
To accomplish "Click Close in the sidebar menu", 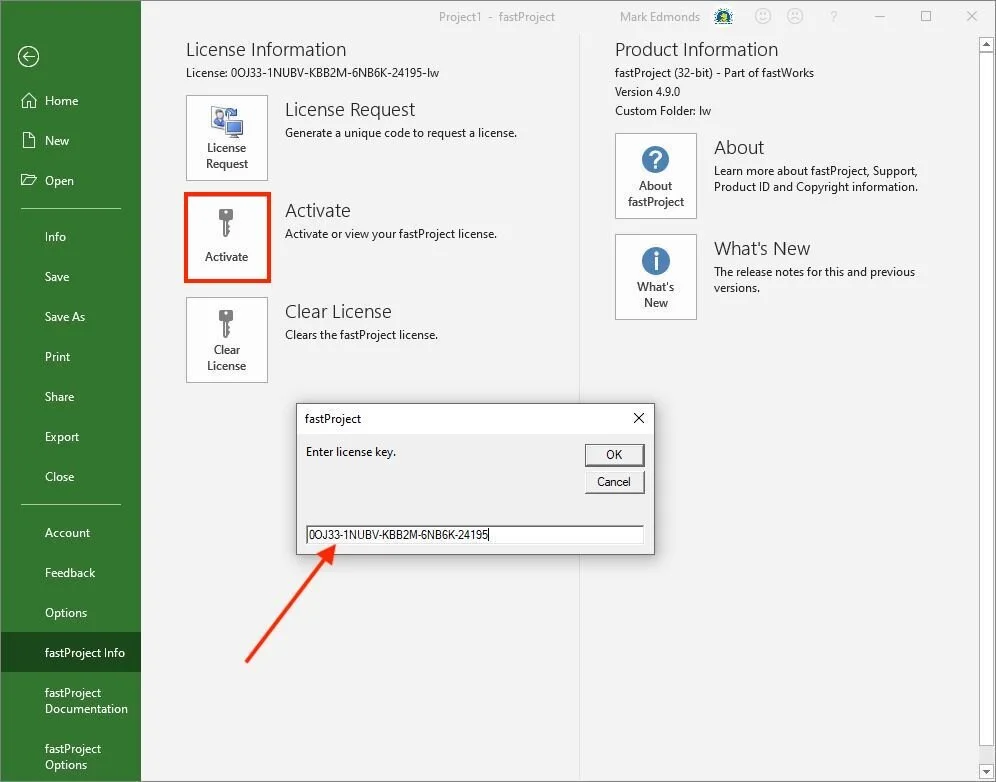I will coord(59,476).
